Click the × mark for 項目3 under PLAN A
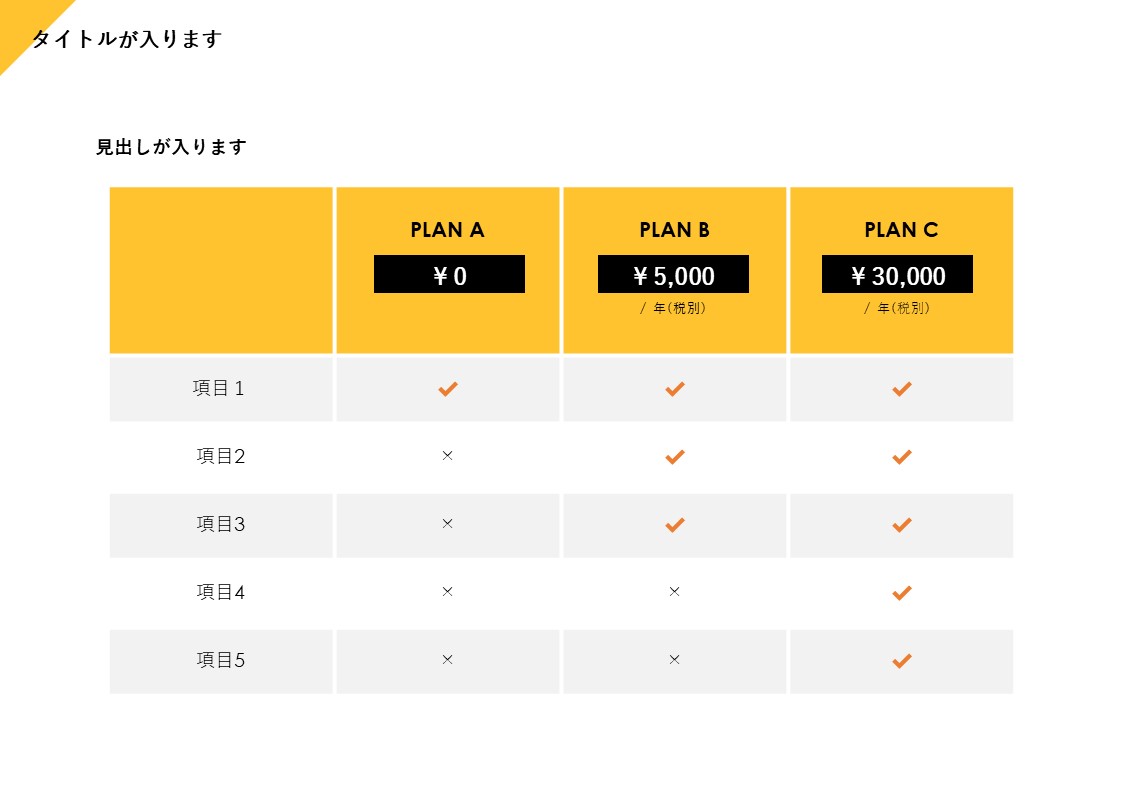Screen dimensions: 1123x794 [448, 523]
